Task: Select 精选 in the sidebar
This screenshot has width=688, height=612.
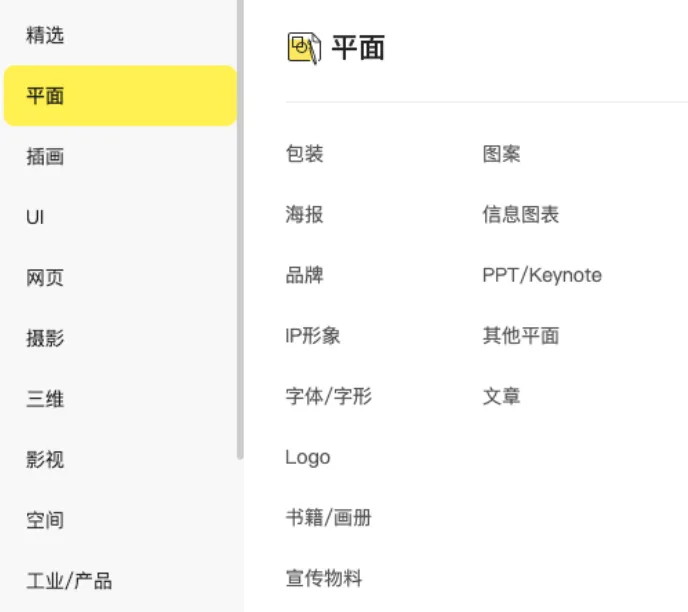Action: click(45, 36)
